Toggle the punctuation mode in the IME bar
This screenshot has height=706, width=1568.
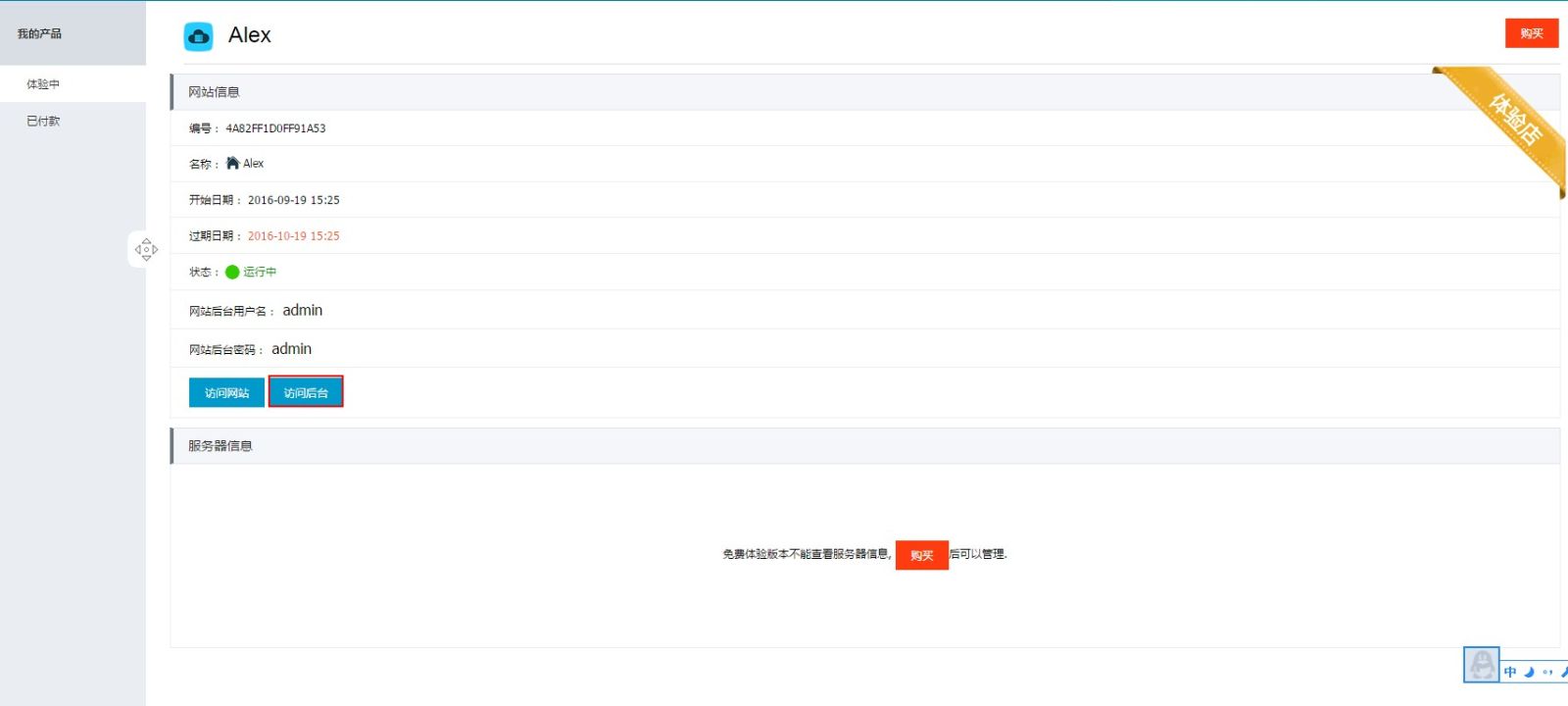[1547, 672]
